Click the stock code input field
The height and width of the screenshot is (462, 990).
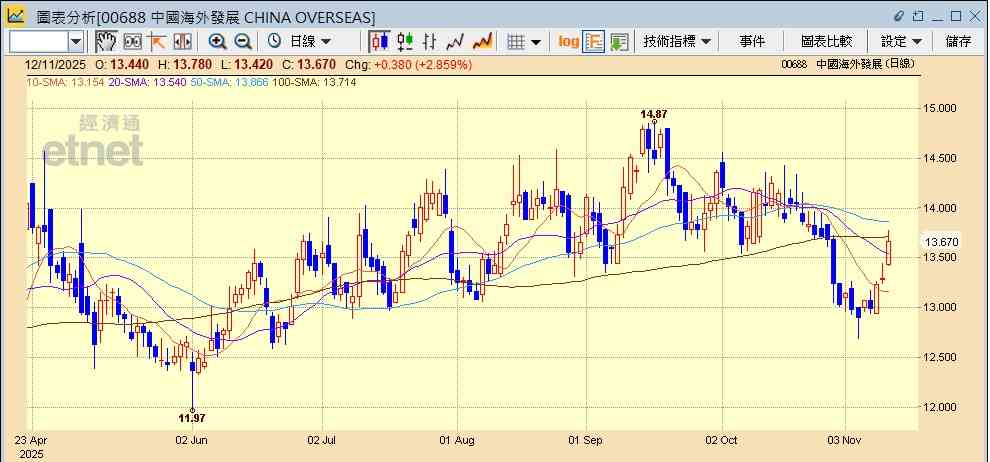(x=39, y=42)
